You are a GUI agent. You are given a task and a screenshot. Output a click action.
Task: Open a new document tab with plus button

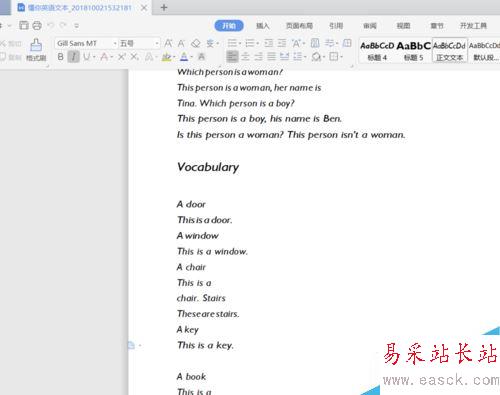click(164, 7)
